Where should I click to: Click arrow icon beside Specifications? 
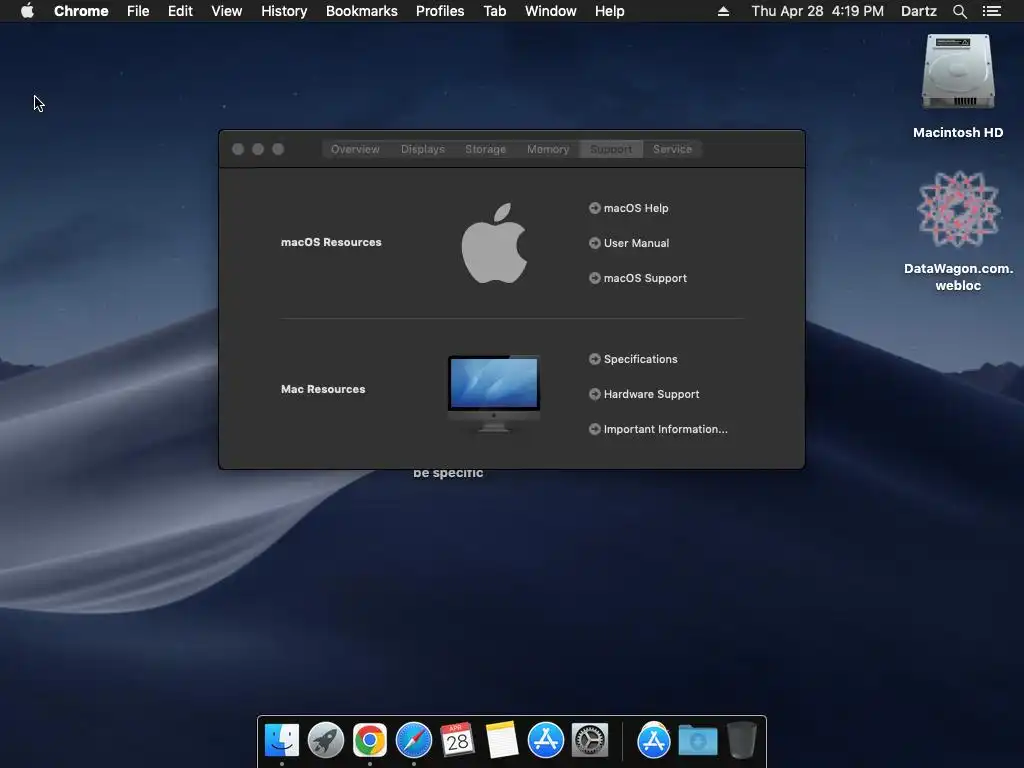(x=594, y=359)
